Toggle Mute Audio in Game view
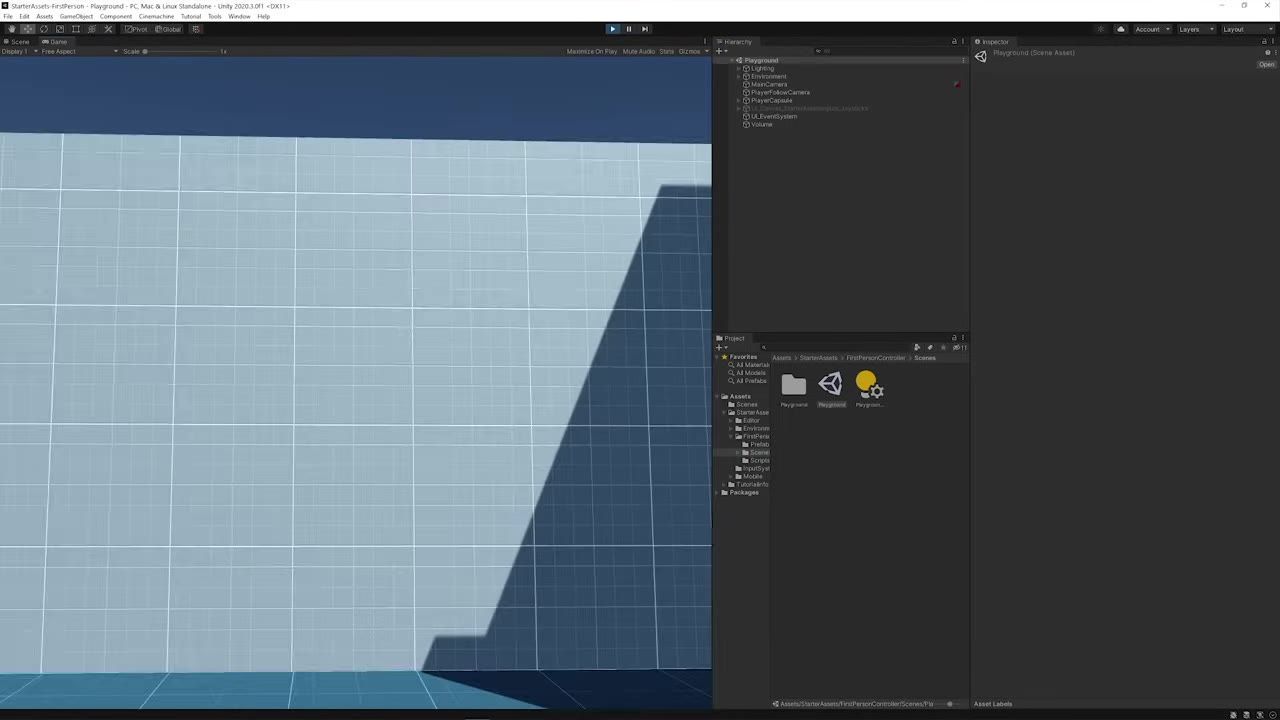Image resolution: width=1280 pixels, height=720 pixels. pyautogui.click(x=639, y=51)
